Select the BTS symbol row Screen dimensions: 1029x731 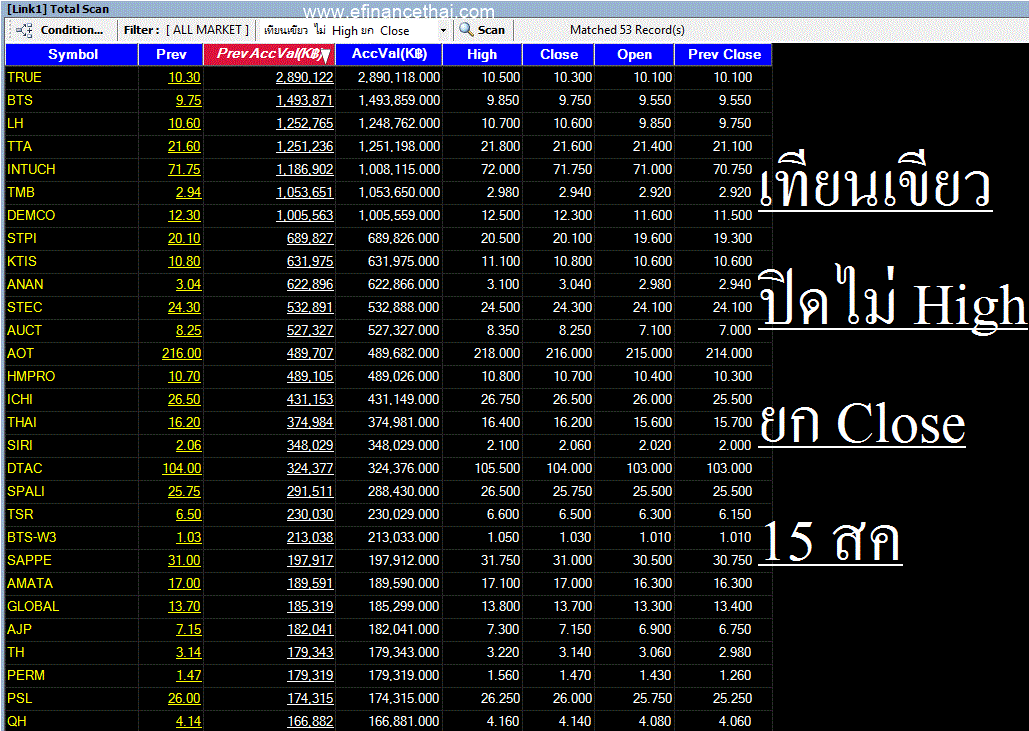point(388,100)
